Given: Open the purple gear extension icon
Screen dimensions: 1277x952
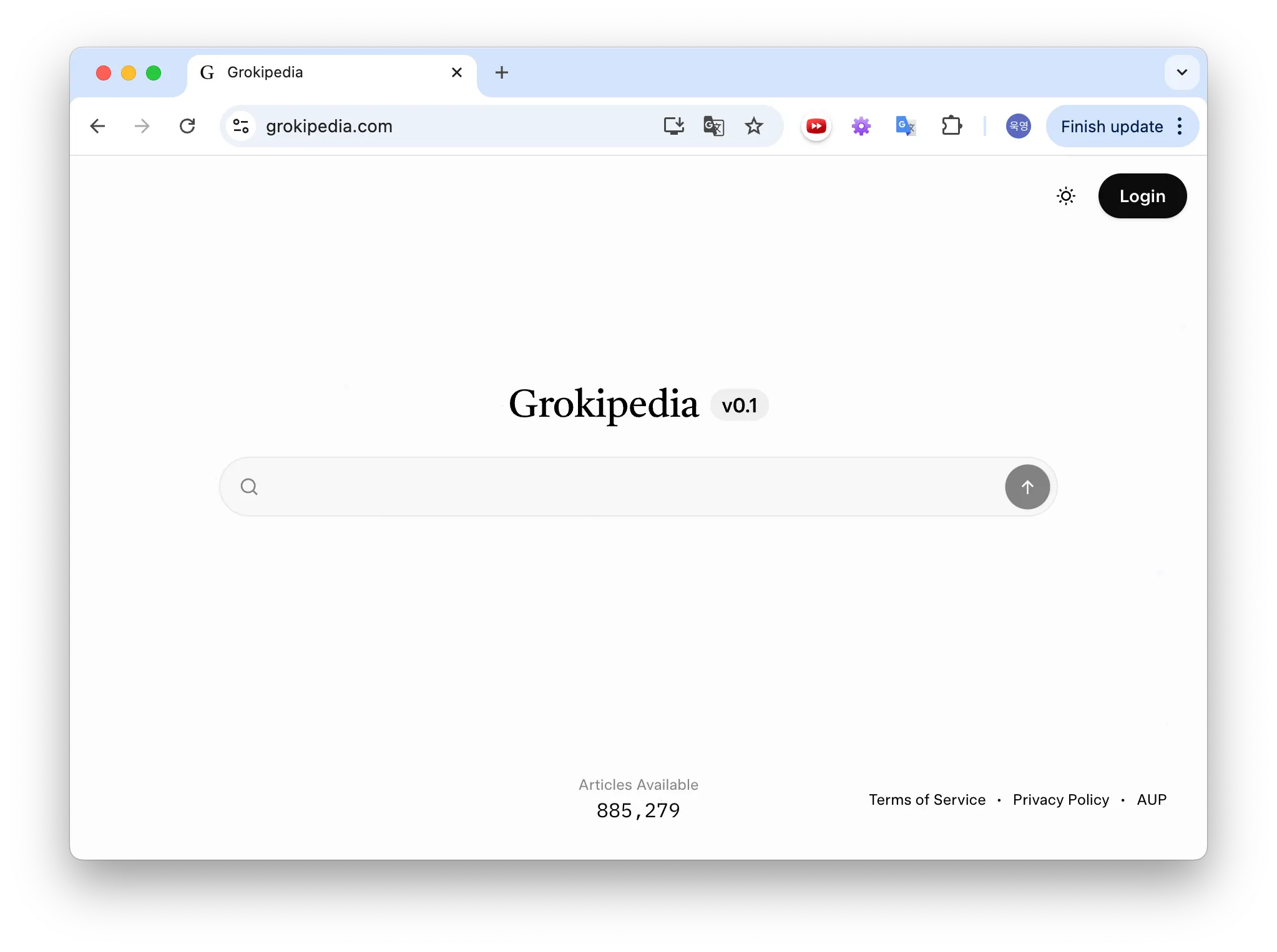Looking at the screenshot, I should pyautogui.click(x=861, y=127).
